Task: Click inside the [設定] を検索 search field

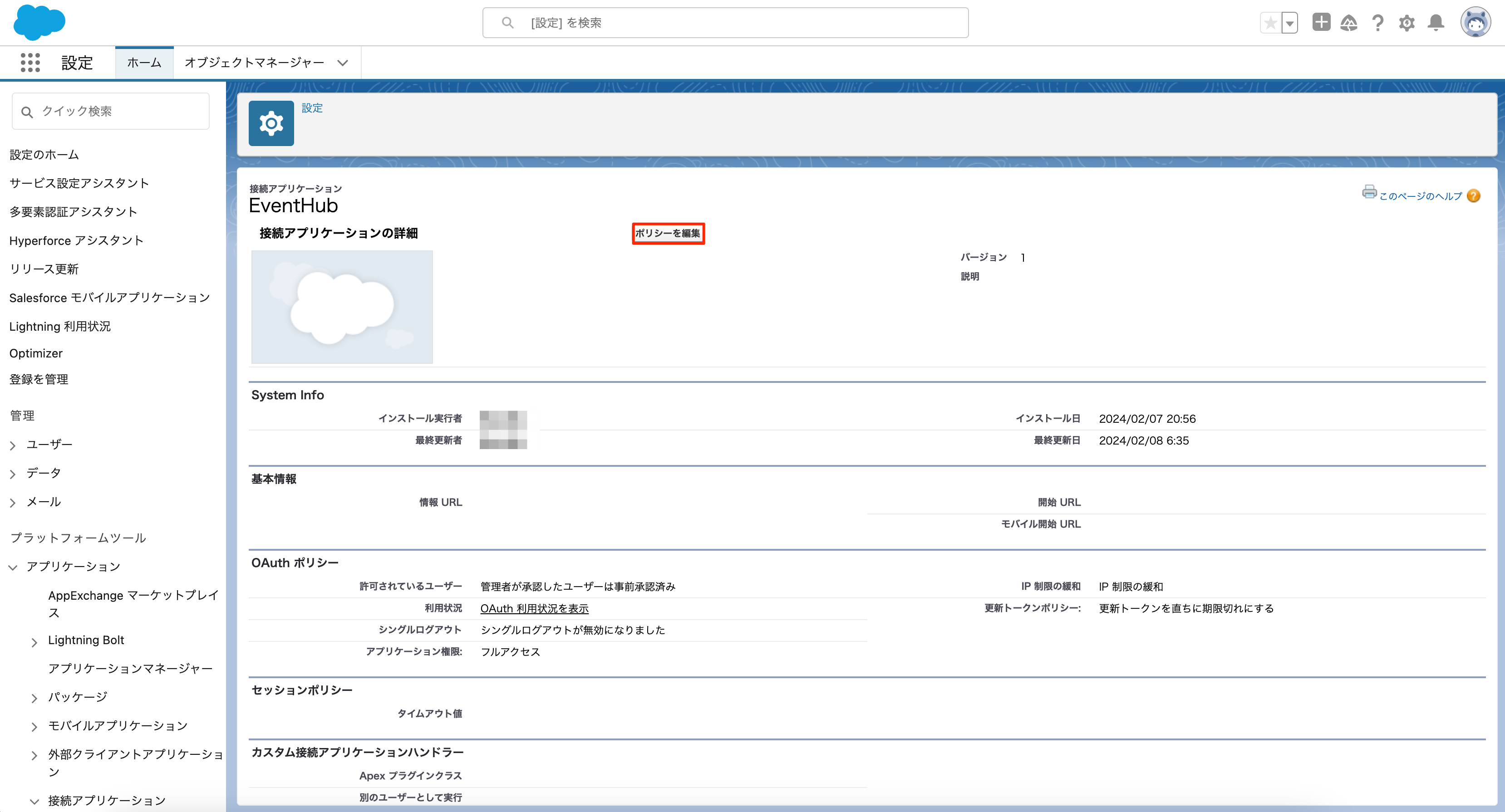Action: [726, 23]
